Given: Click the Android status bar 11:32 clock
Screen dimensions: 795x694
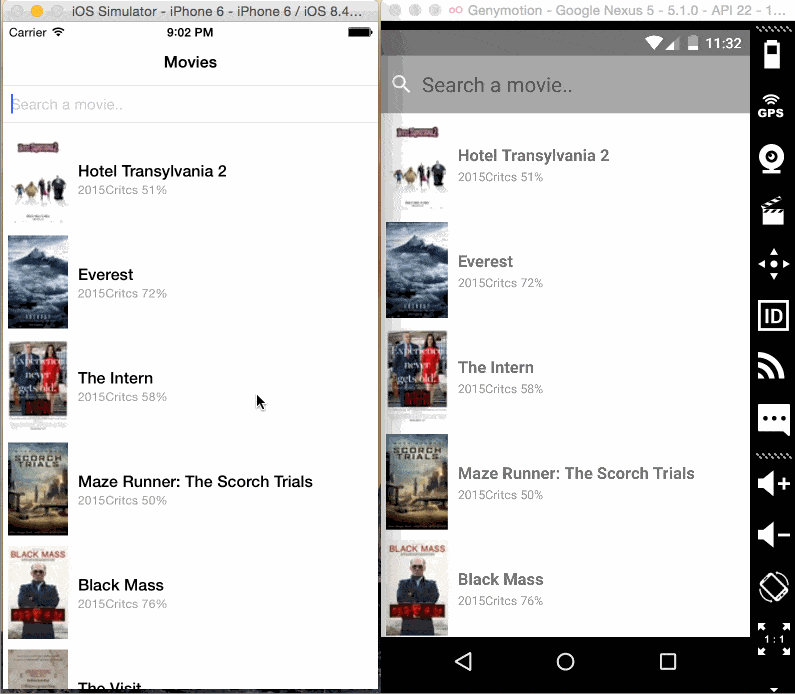Looking at the screenshot, I should click(723, 43).
